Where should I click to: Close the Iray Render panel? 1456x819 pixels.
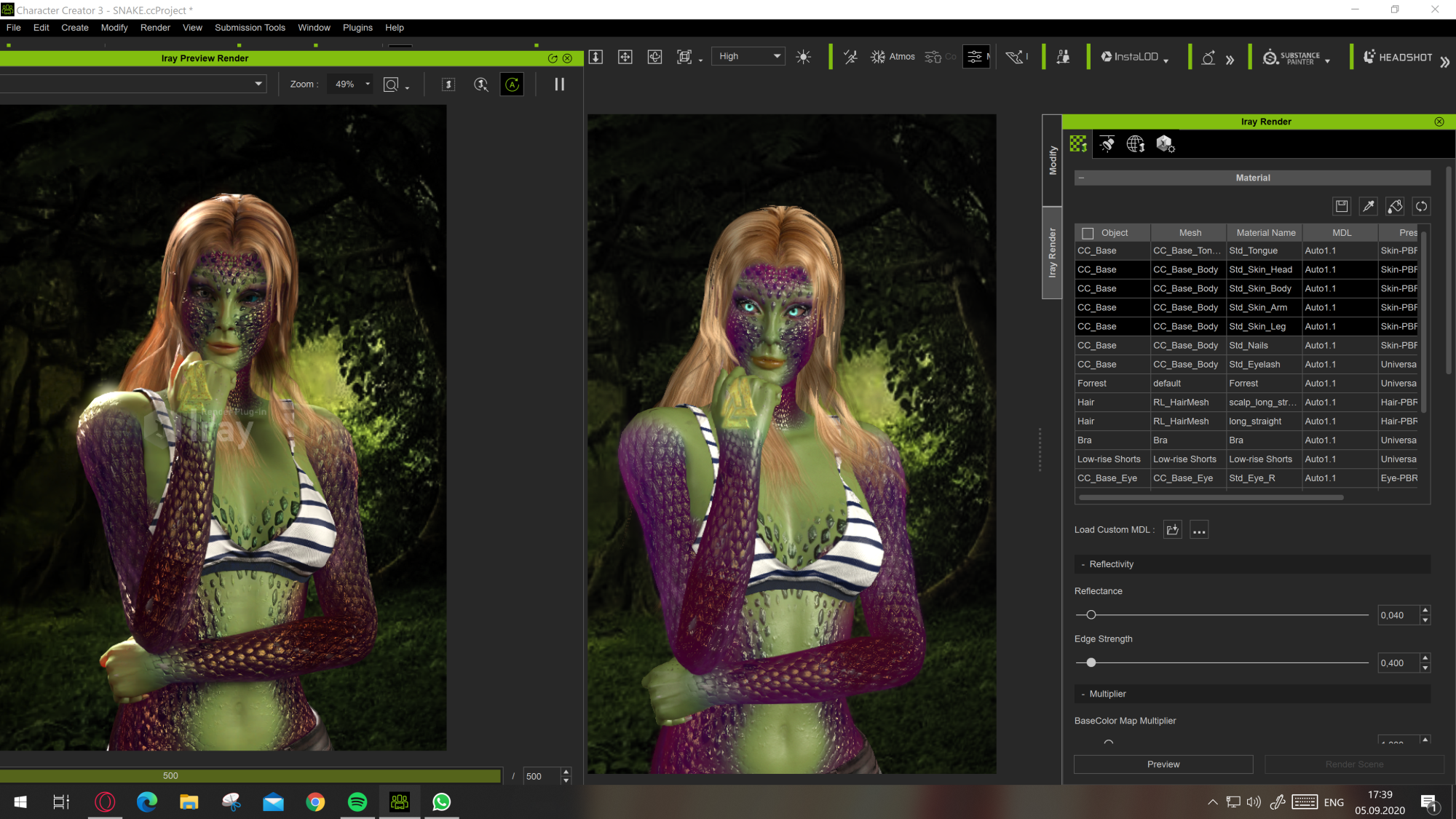coord(1439,122)
